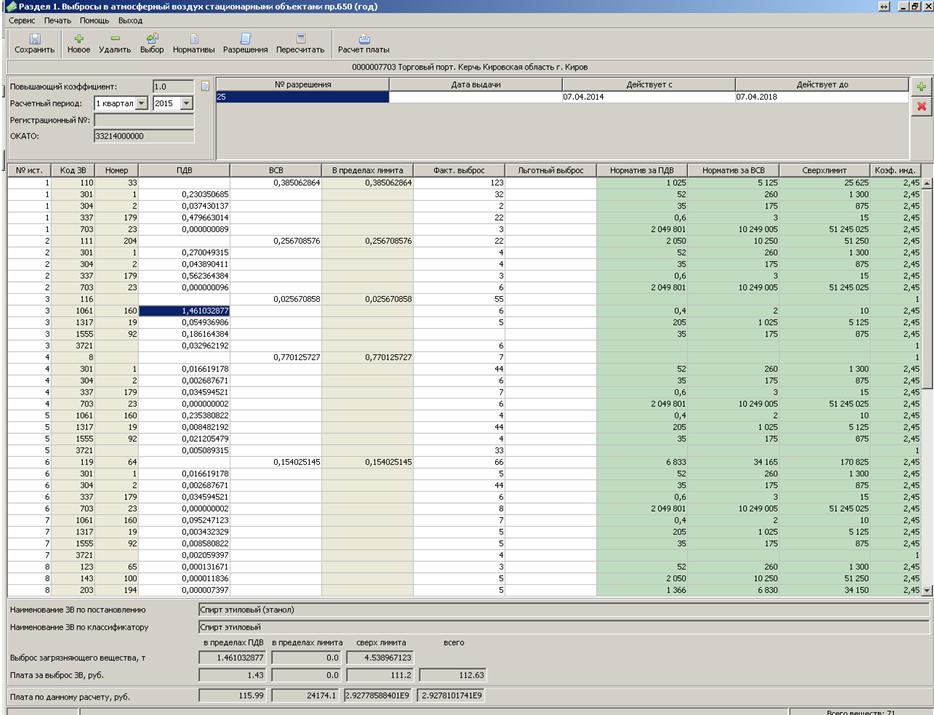Click the note icon beside Повышающий коэффициент

coord(205,86)
